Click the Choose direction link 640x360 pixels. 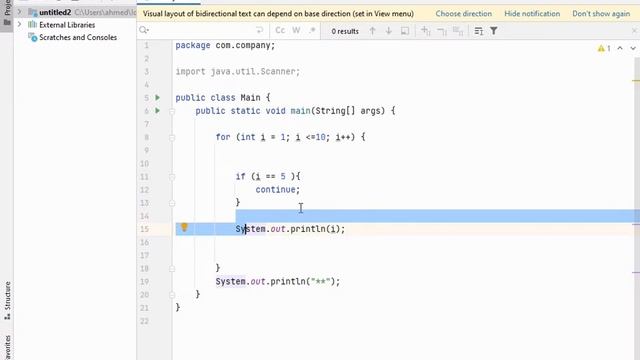tap(464, 13)
